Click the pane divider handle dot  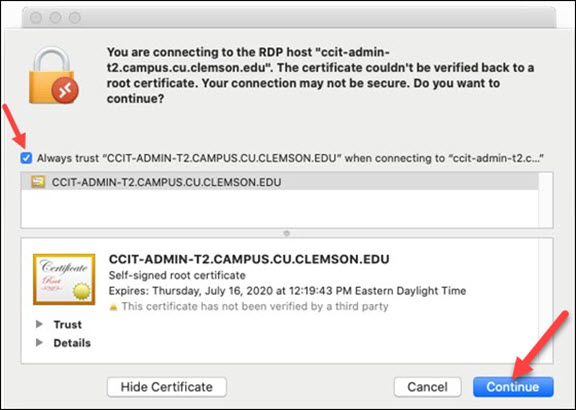(287, 233)
